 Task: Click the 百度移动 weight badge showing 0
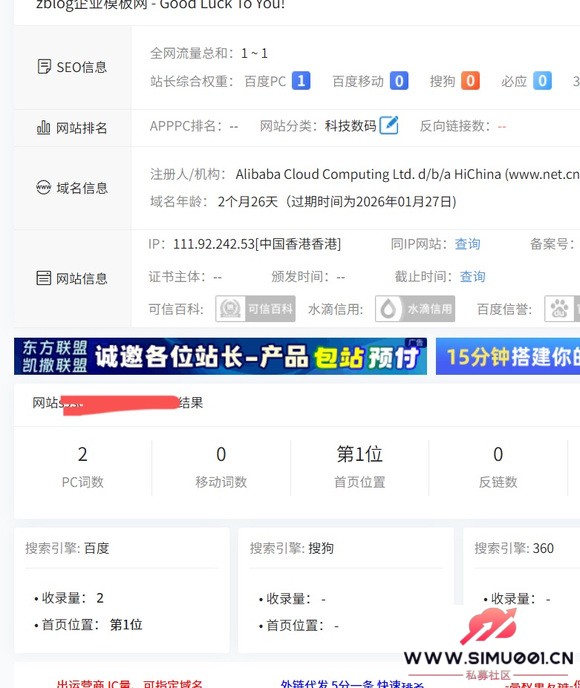click(399, 81)
